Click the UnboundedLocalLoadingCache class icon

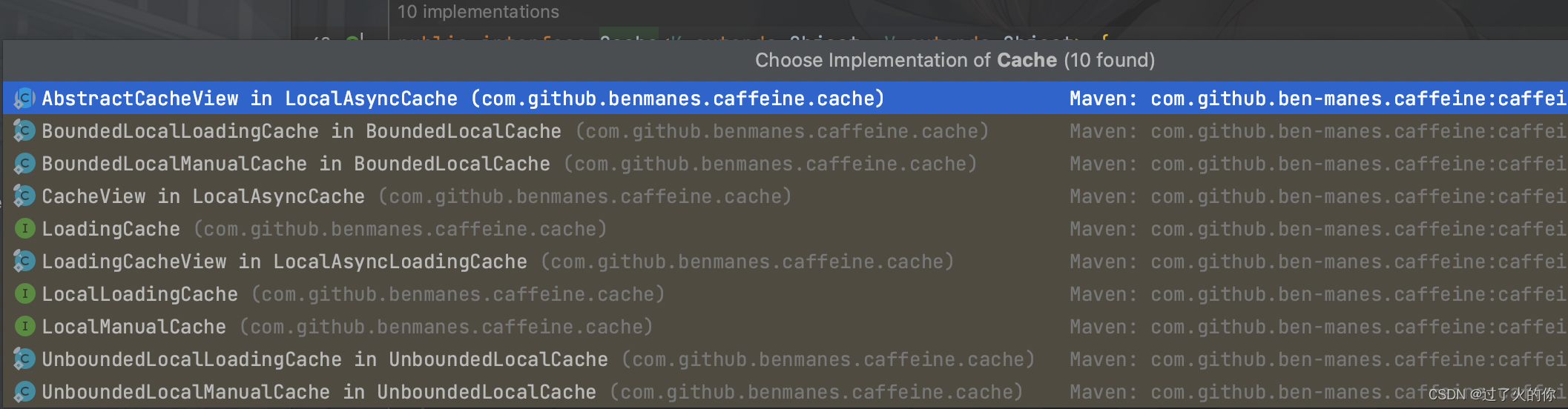(x=24, y=359)
